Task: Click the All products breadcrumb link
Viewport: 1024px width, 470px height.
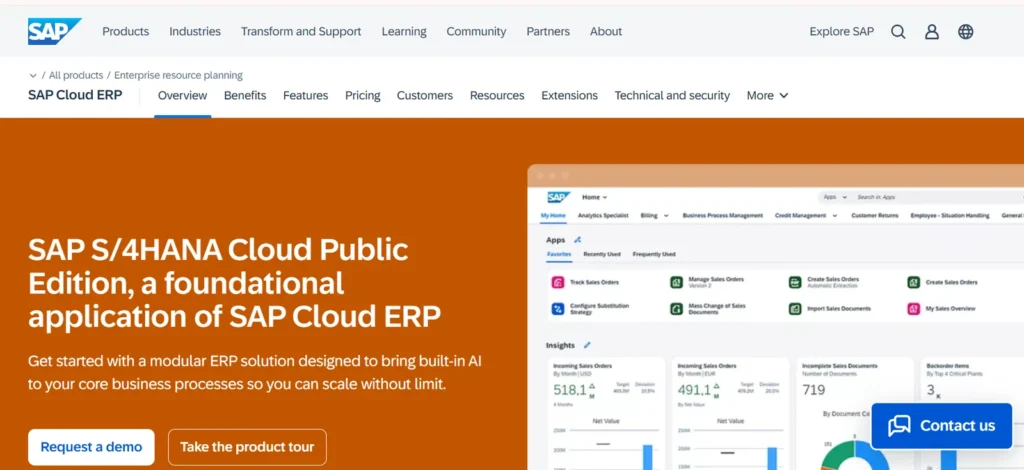Action: coord(76,75)
